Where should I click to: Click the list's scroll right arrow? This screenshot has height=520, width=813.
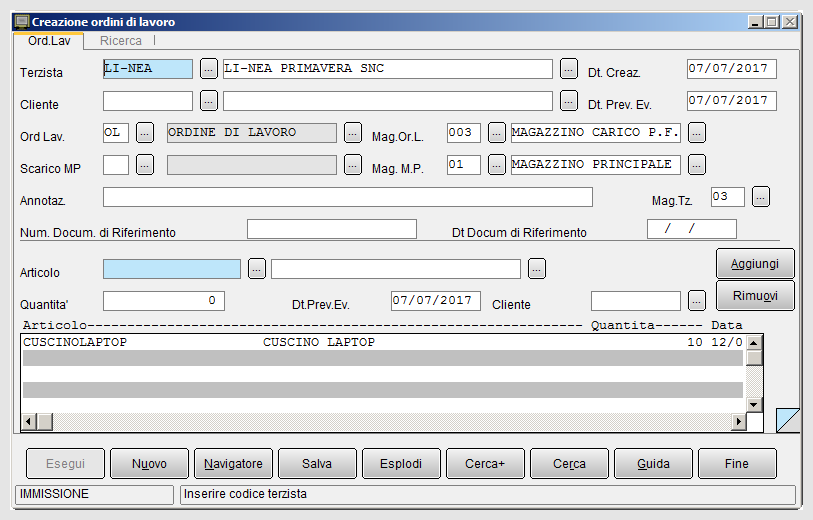(x=738, y=421)
